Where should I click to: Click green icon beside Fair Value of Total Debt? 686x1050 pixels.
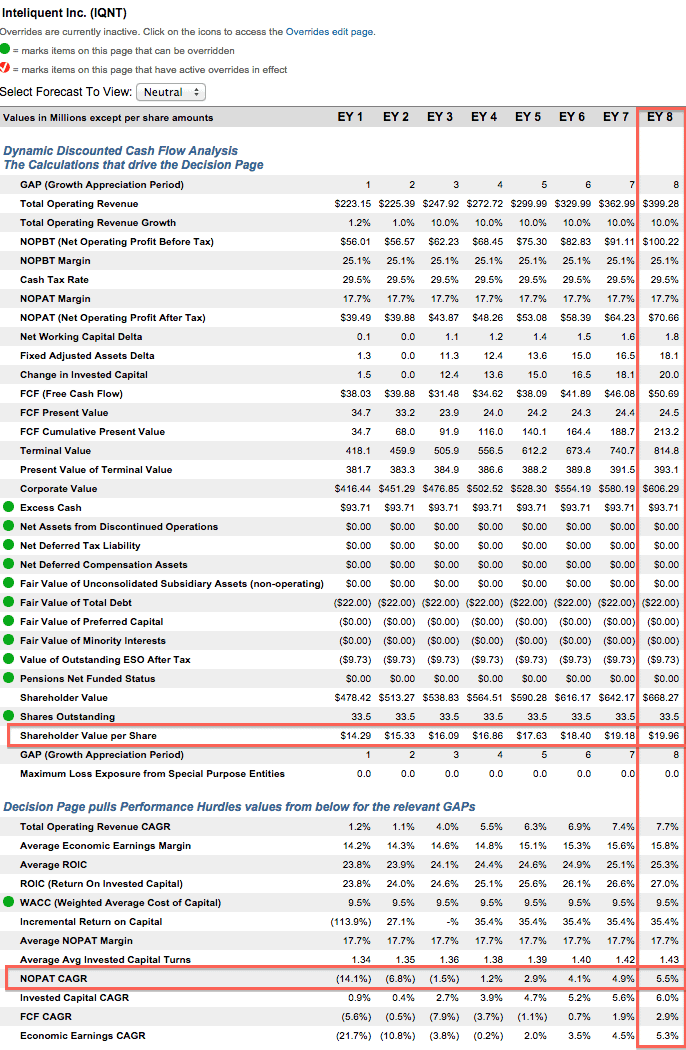[9, 602]
